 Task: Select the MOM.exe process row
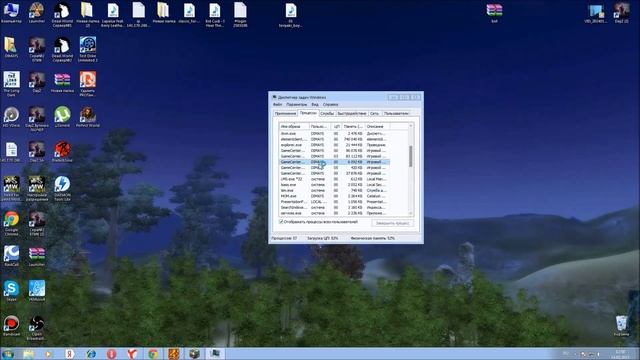[334, 196]
